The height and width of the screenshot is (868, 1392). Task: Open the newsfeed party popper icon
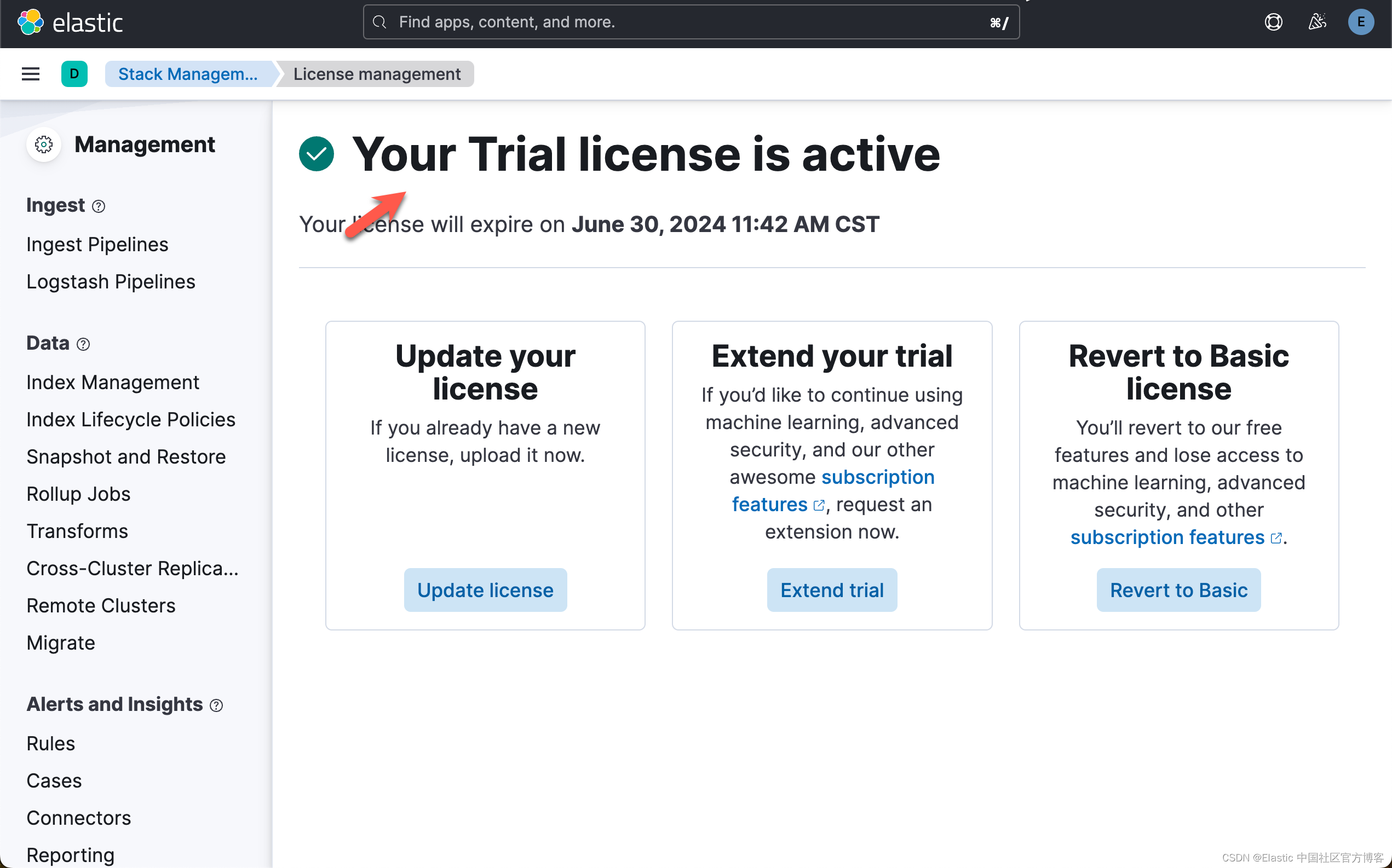pos(1317,22)
